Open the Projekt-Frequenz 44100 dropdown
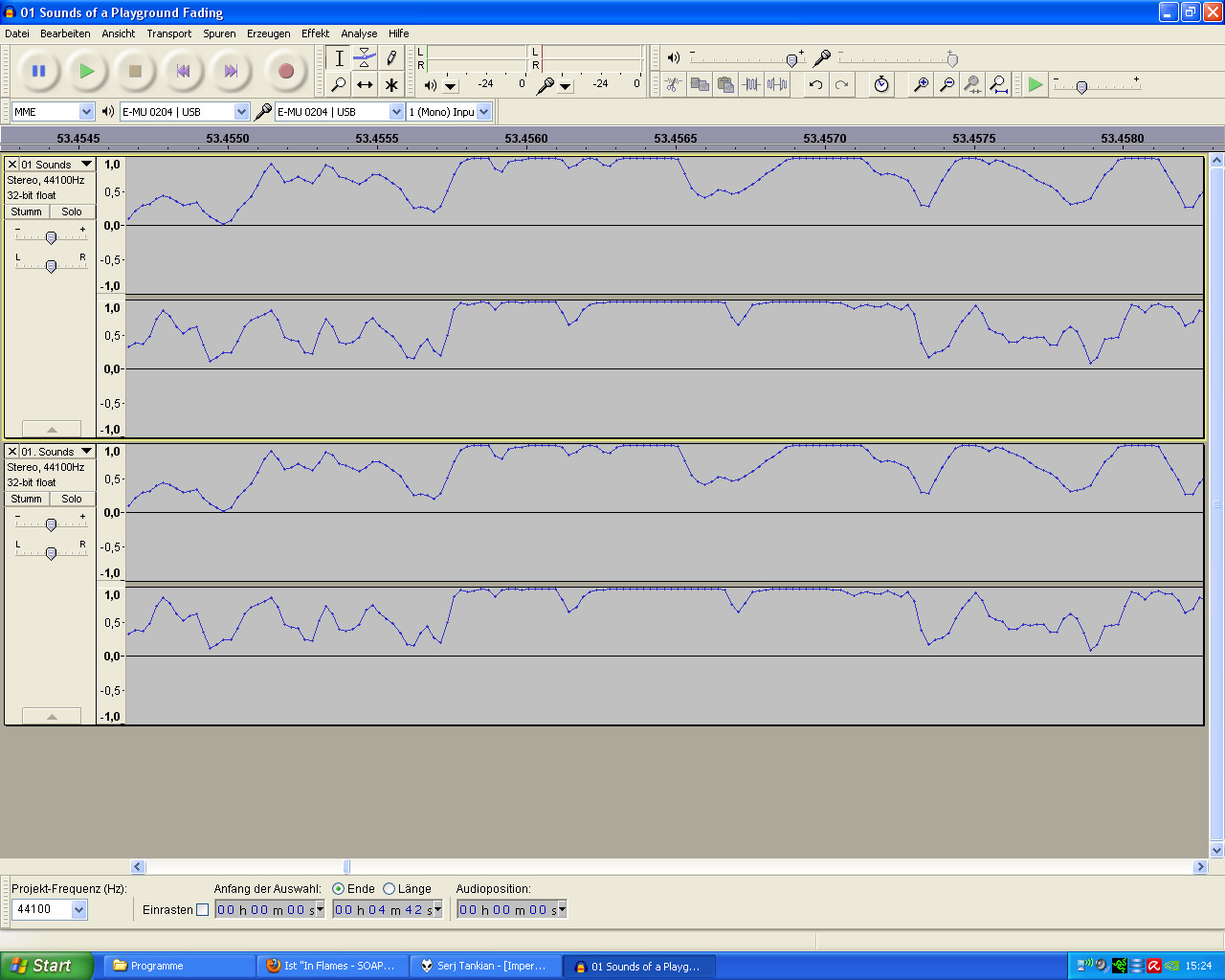 click(78, 909)
